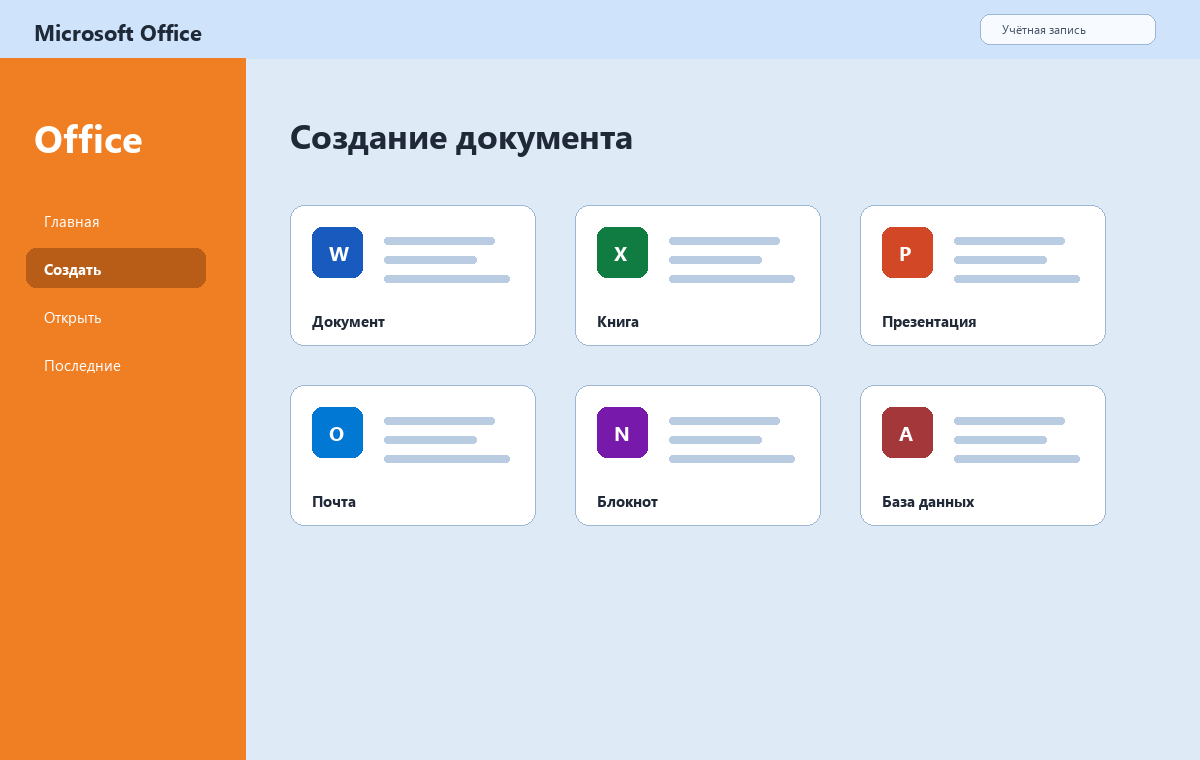
Task: Click the Презентация card label
Action: point(929,322)
